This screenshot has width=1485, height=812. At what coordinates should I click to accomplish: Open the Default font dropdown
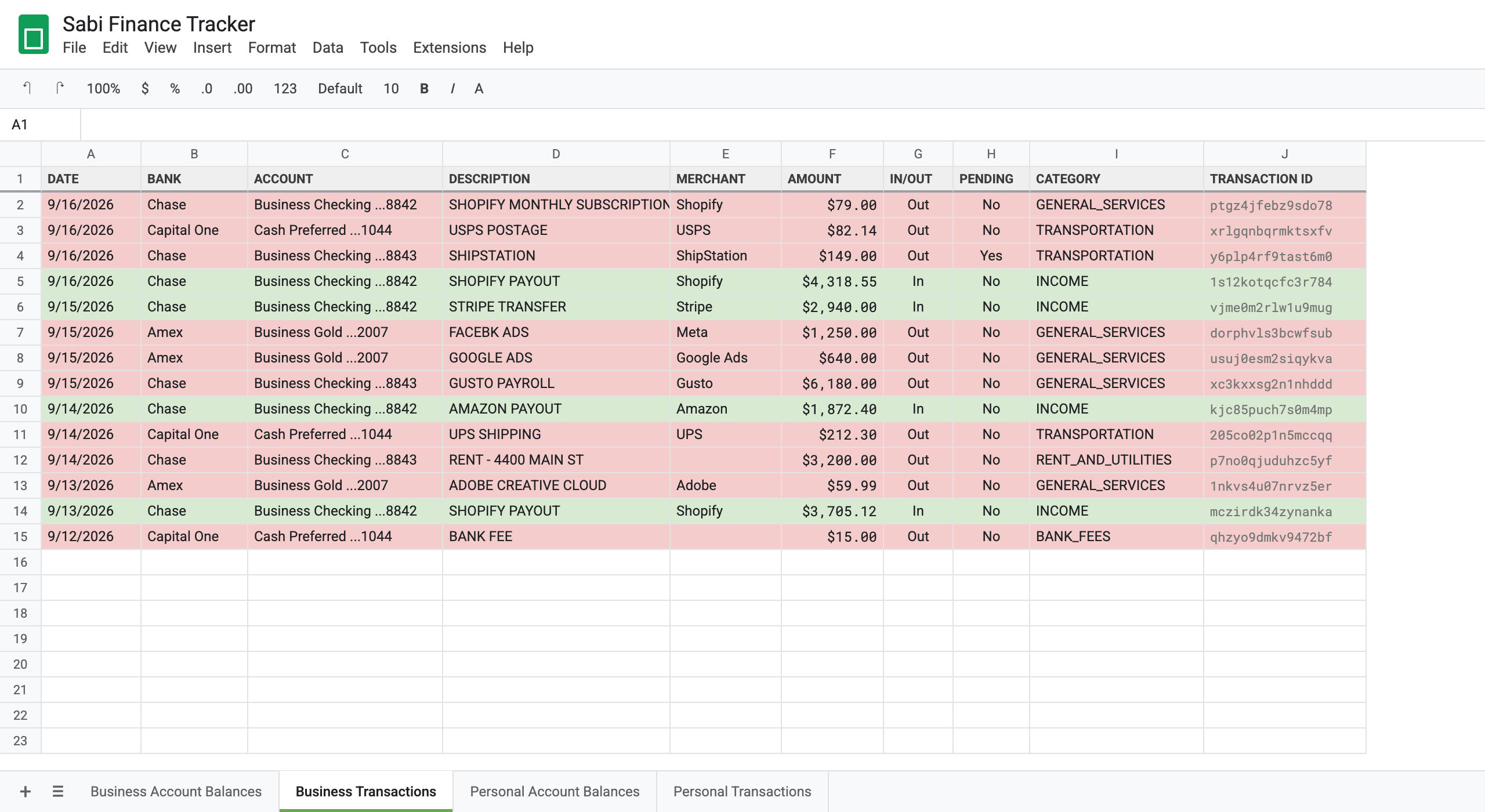pyautogui.click(x=340, y=88)
